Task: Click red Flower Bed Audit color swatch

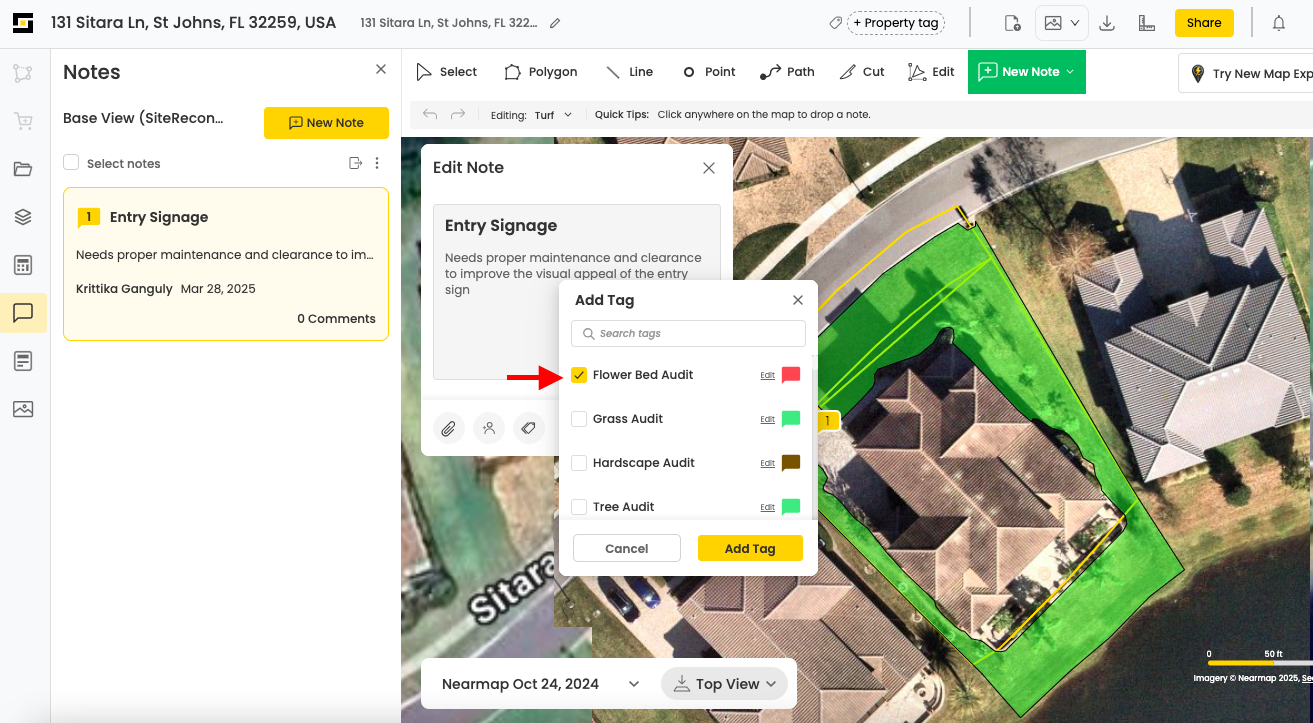Action: coord(791,375)
